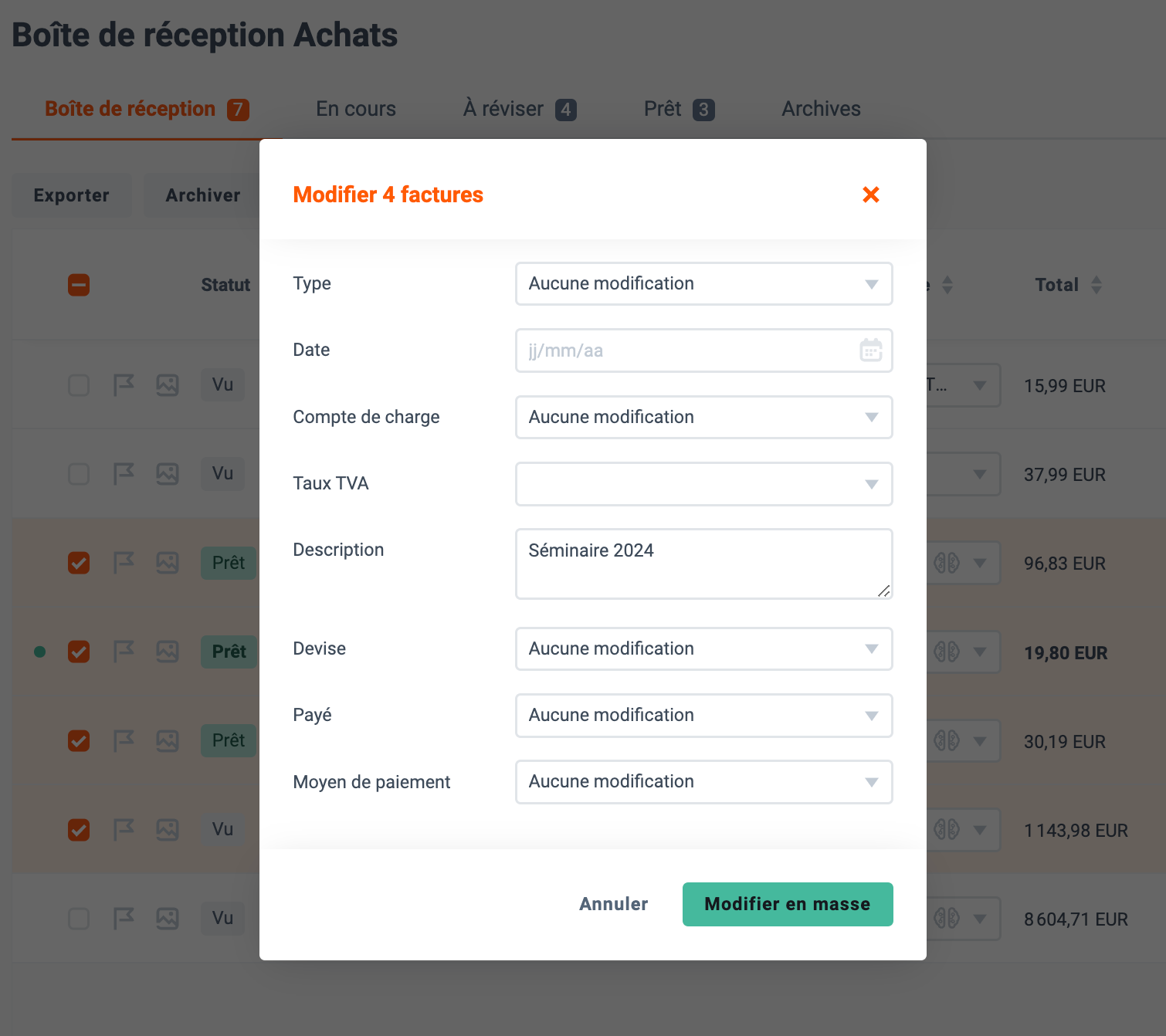Click Modifier en masse button

coord(788,904)
